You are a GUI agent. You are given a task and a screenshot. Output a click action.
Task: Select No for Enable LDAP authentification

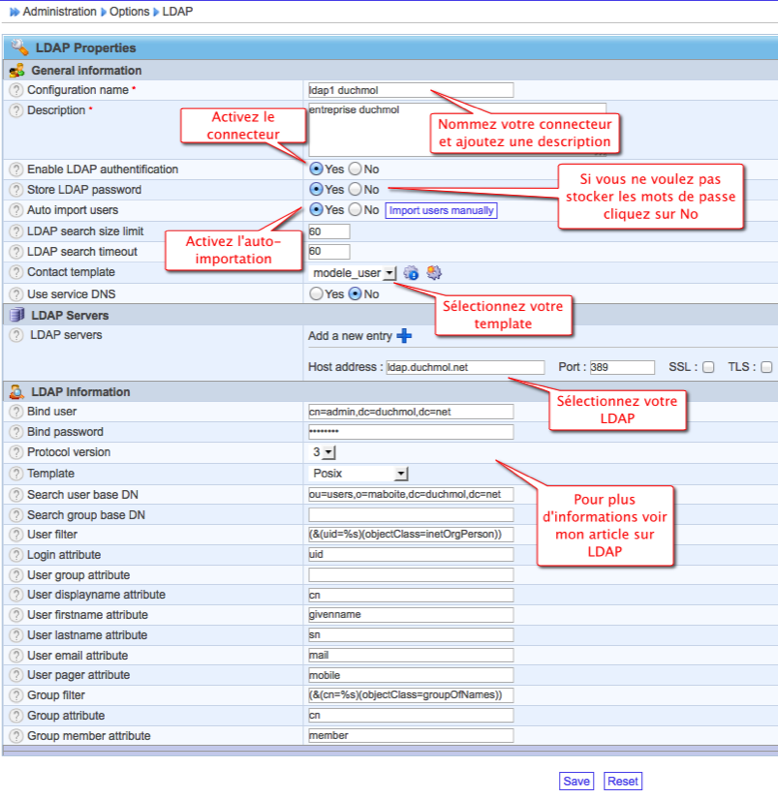tap(355, 169)
